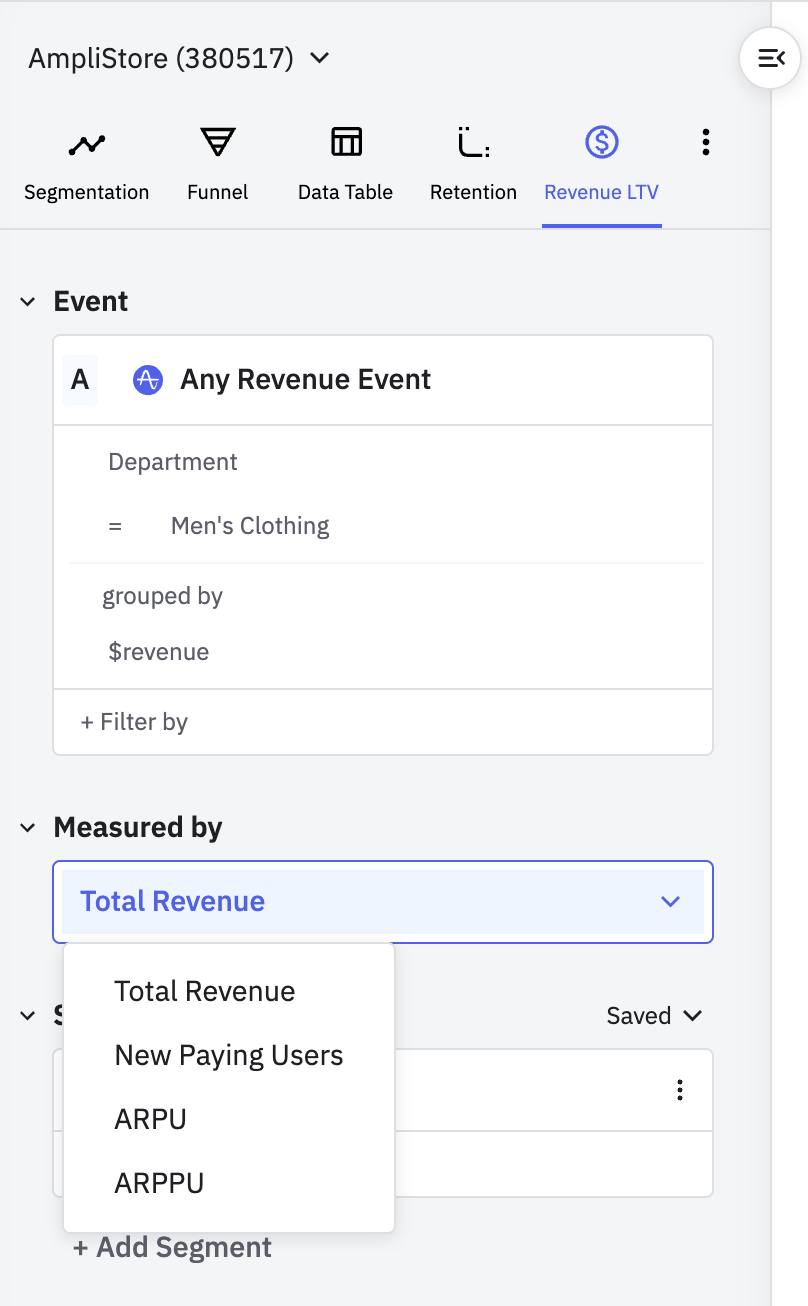The image size is (808, 1306).
Task: Collapse the Measured by section
Action: click(28, 828)
